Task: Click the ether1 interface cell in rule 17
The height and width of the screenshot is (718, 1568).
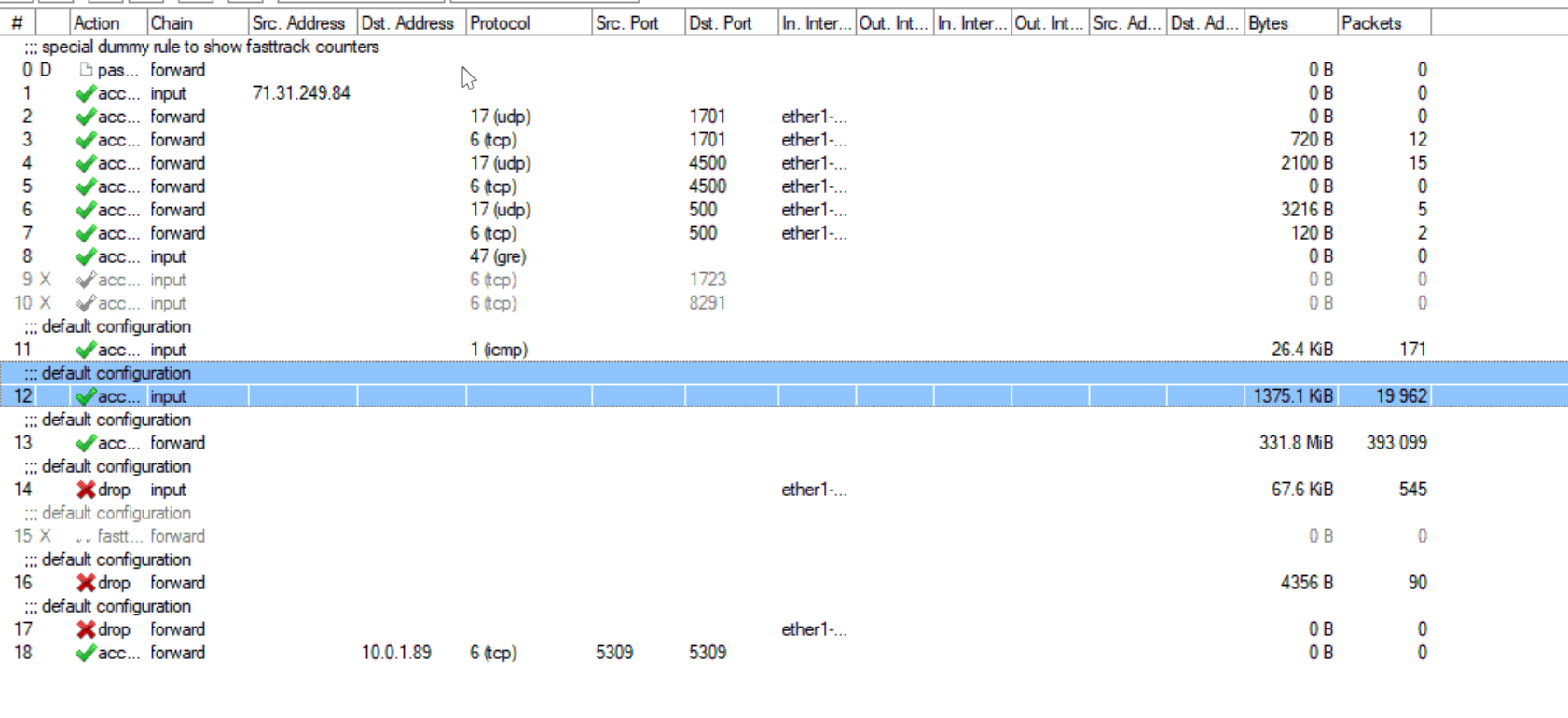Action: [814, 629]
